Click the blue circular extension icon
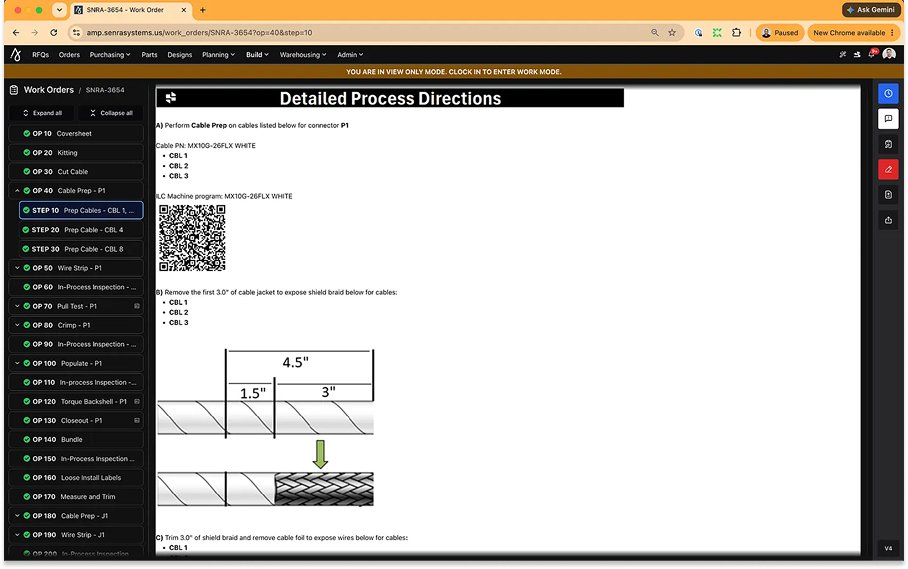This screenshot has height=569, width=908. [x=698, y=33]
